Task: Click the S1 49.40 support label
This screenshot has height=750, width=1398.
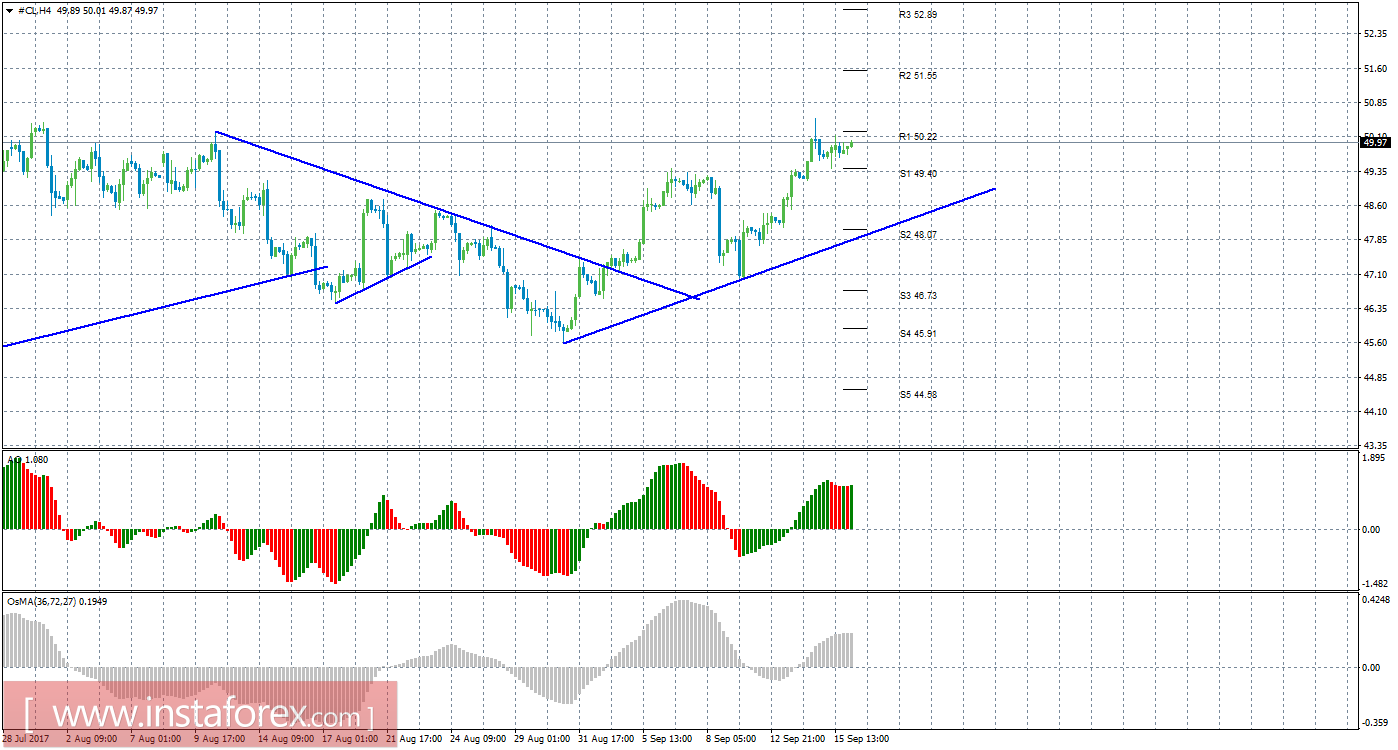Action: (x=918, y=174)
